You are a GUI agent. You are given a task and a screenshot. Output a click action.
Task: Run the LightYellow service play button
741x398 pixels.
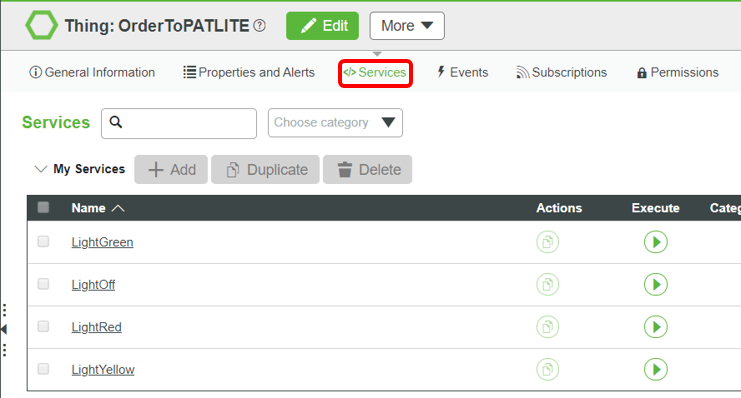pos(655,369)
